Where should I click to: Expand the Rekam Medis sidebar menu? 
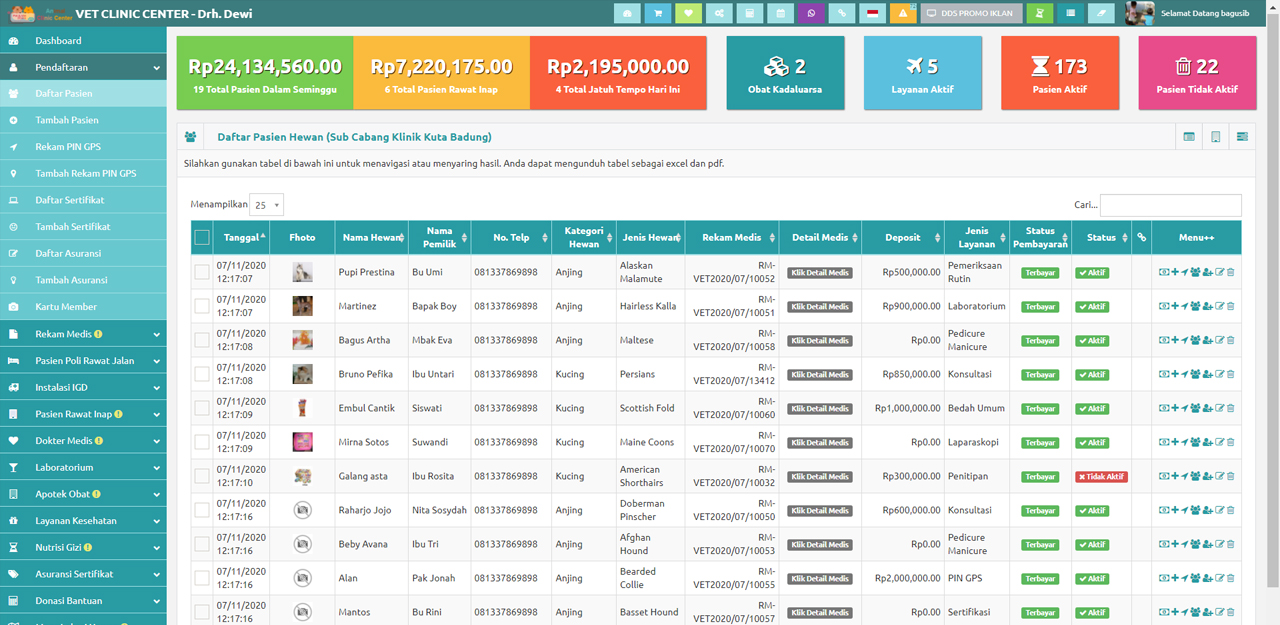pos(83,334)
